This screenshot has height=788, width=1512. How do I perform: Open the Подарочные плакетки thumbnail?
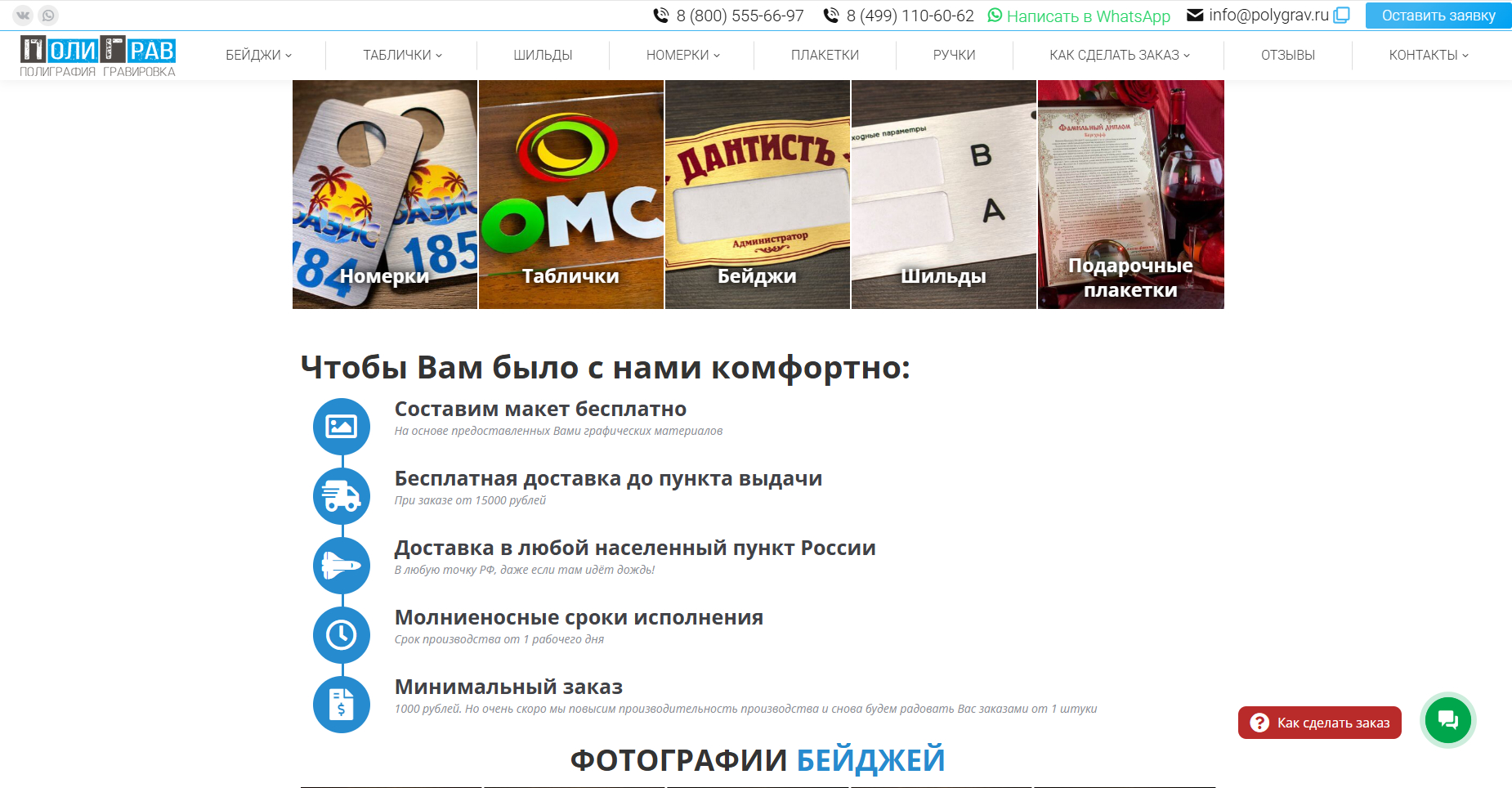tap(1131, 195)
